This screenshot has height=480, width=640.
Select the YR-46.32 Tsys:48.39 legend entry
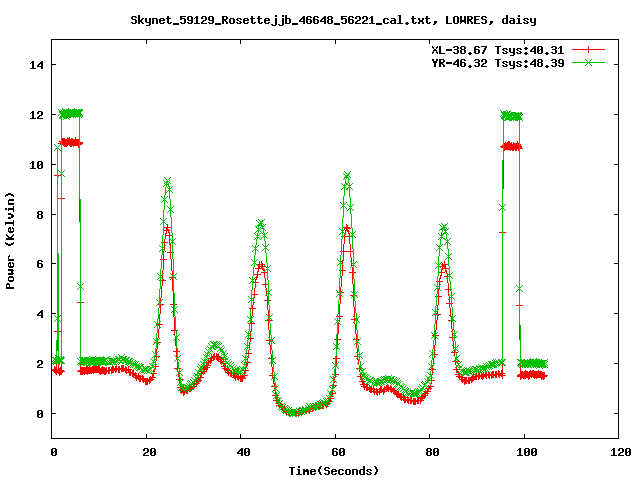pos(498,63)
